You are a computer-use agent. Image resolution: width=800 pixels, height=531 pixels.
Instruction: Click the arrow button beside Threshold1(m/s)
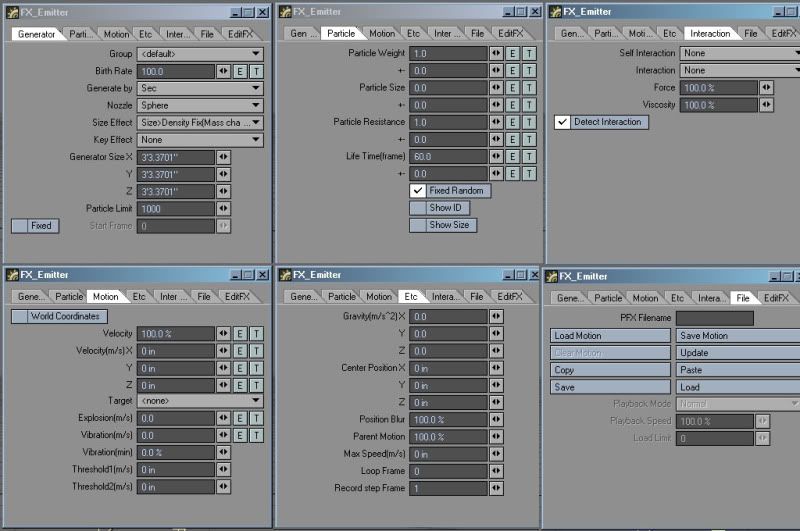[223, 470]
